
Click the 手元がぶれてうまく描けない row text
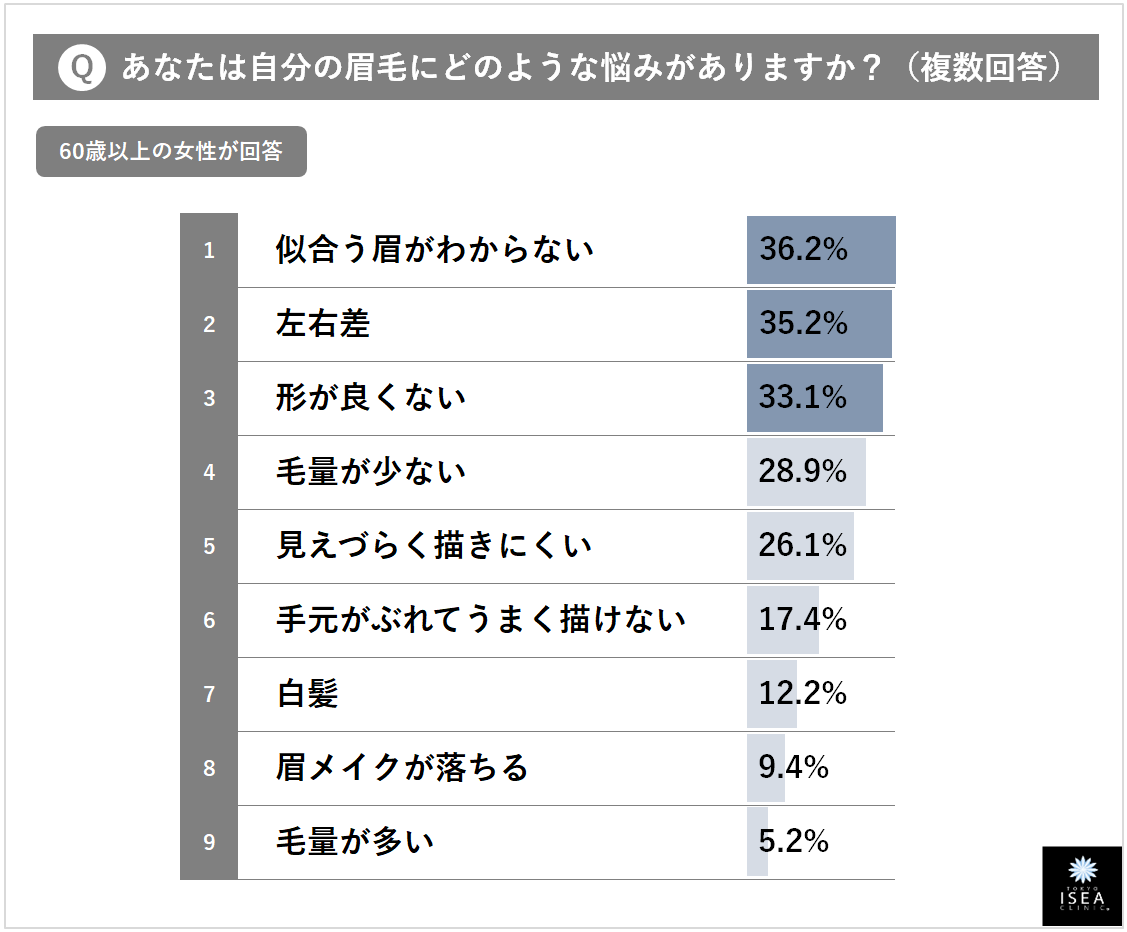coord(481,620)
